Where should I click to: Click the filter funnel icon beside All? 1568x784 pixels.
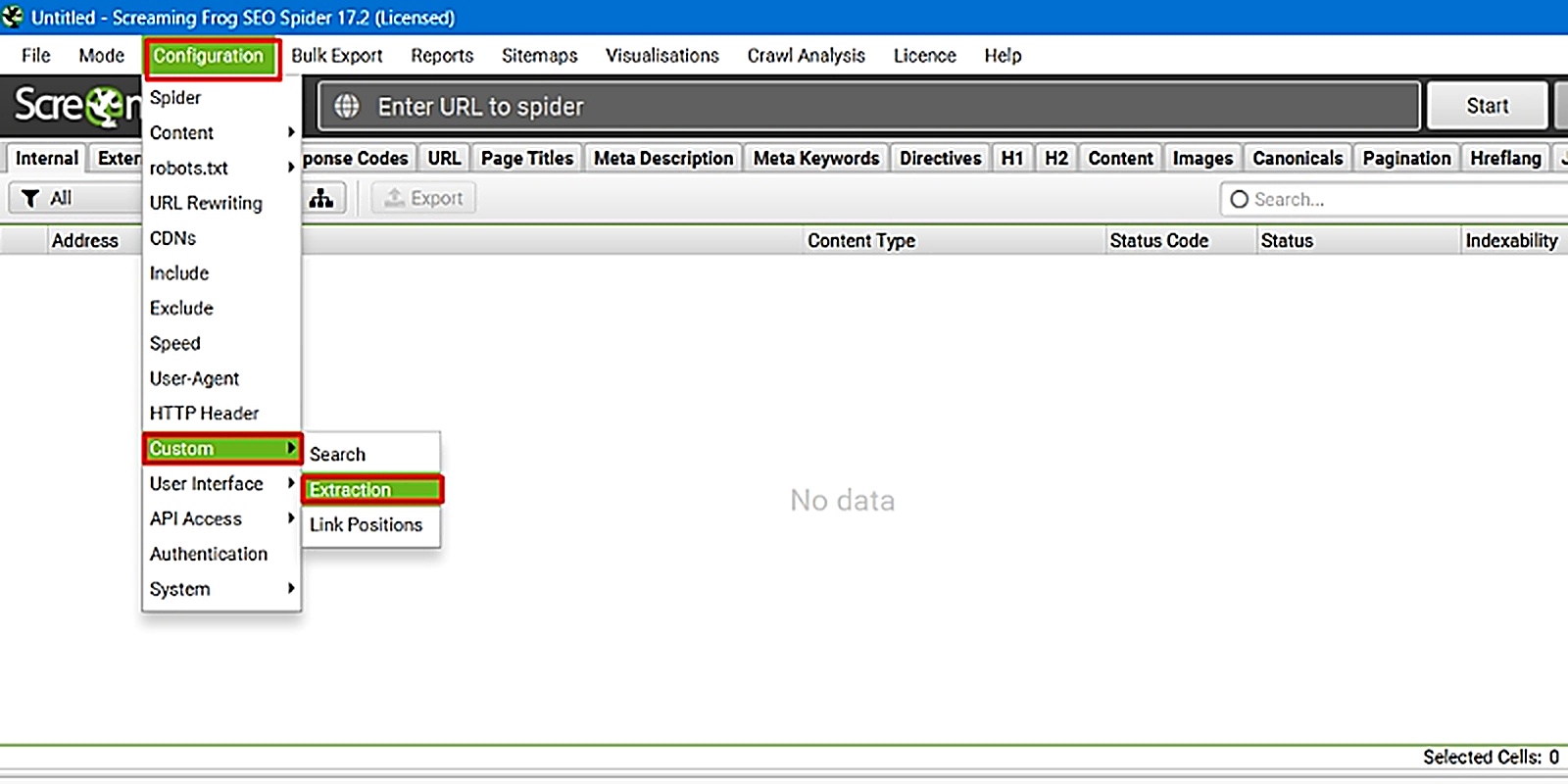(x=30, y=199)
